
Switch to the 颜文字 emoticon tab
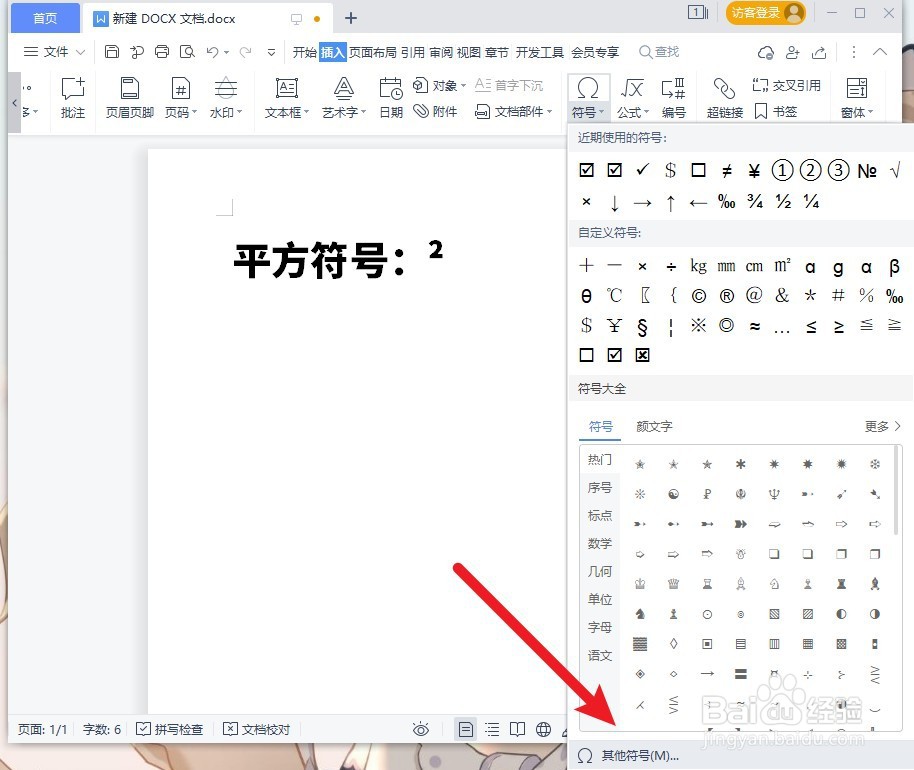click(x=654, y=426)
